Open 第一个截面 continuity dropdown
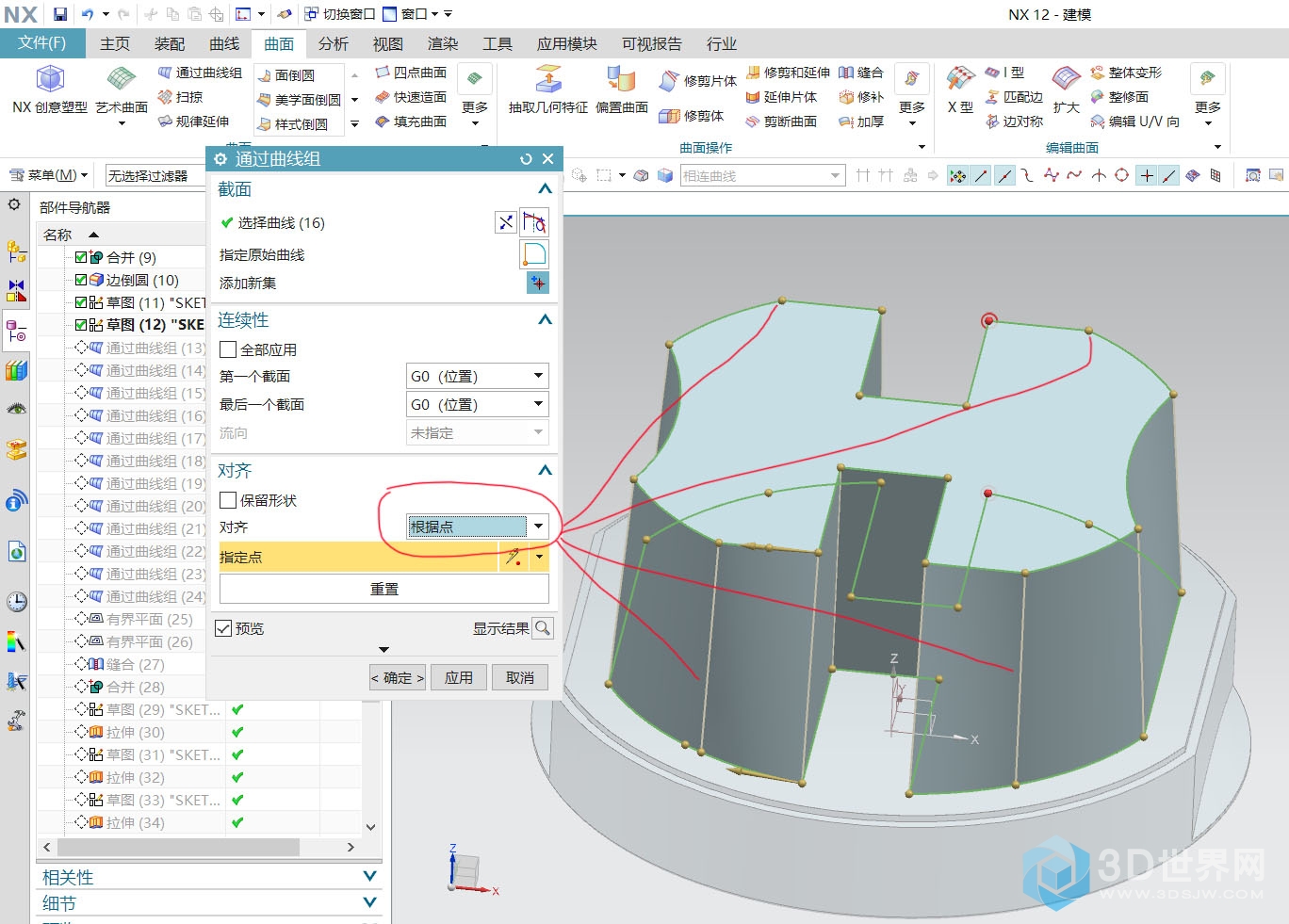1289x924 pixels. pyautogui.click(x=477, y=376)
